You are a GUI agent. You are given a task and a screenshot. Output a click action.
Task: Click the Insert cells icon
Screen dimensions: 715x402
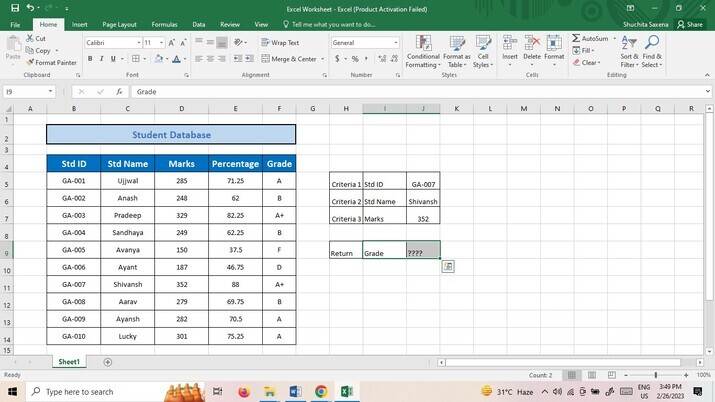[510, 43]
